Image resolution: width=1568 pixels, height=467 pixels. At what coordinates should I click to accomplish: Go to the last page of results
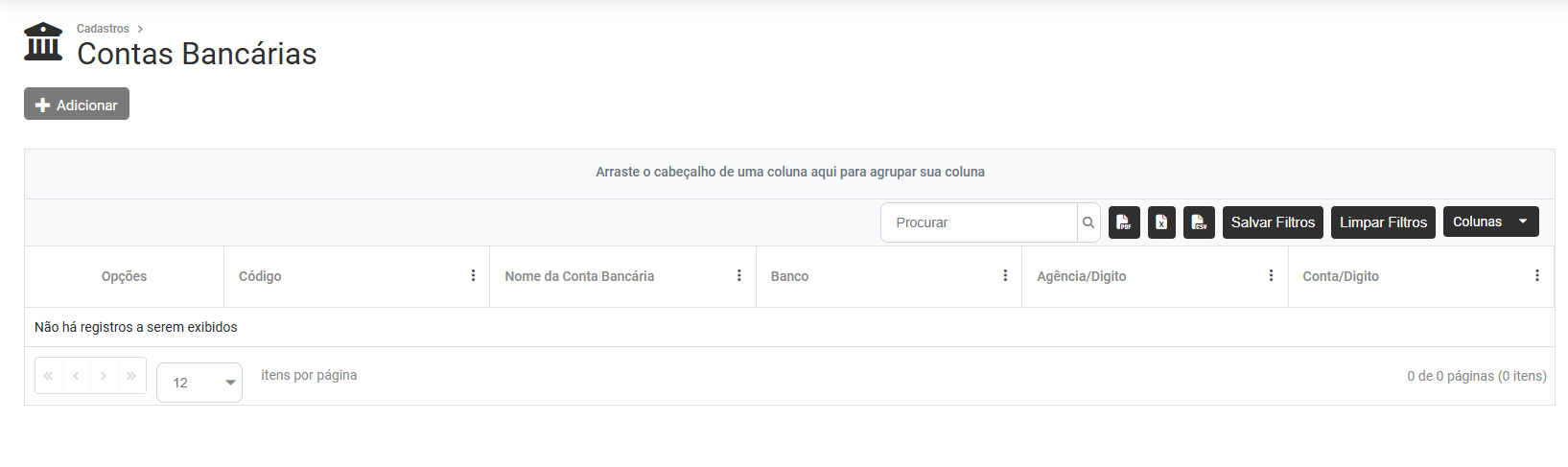[131, 376]
